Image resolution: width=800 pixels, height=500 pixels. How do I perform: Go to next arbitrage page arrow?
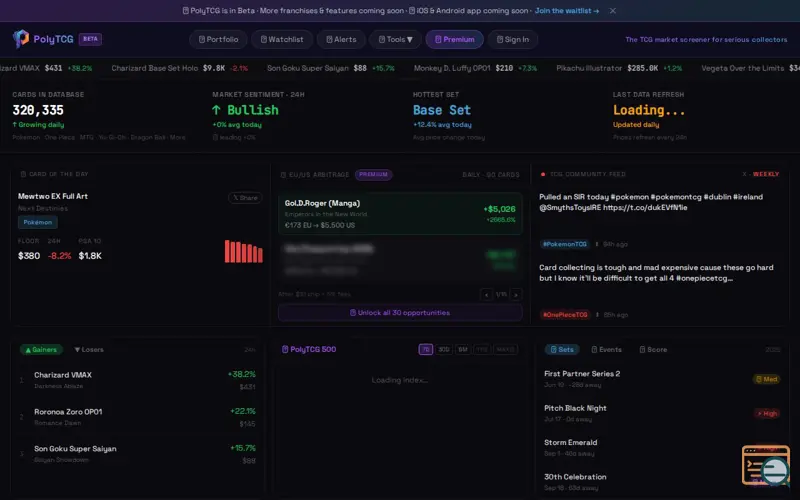pyautogui.click(x=516, y=294)
